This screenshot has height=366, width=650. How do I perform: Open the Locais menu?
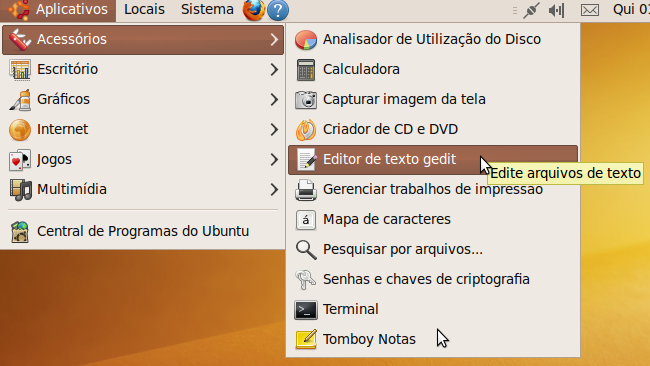[144, 9]
